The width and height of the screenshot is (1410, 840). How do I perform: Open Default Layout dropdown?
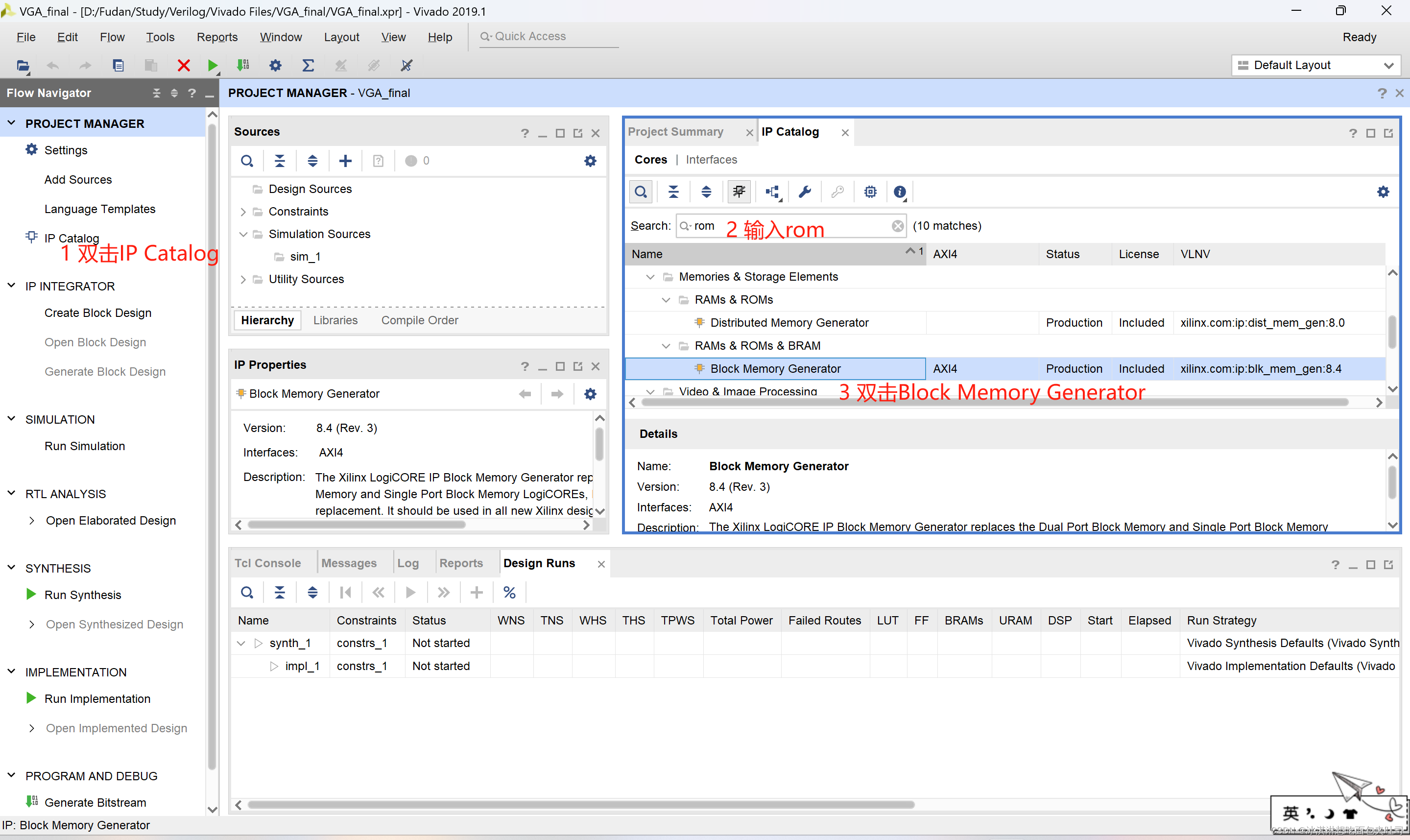(x=1316, y=65)
